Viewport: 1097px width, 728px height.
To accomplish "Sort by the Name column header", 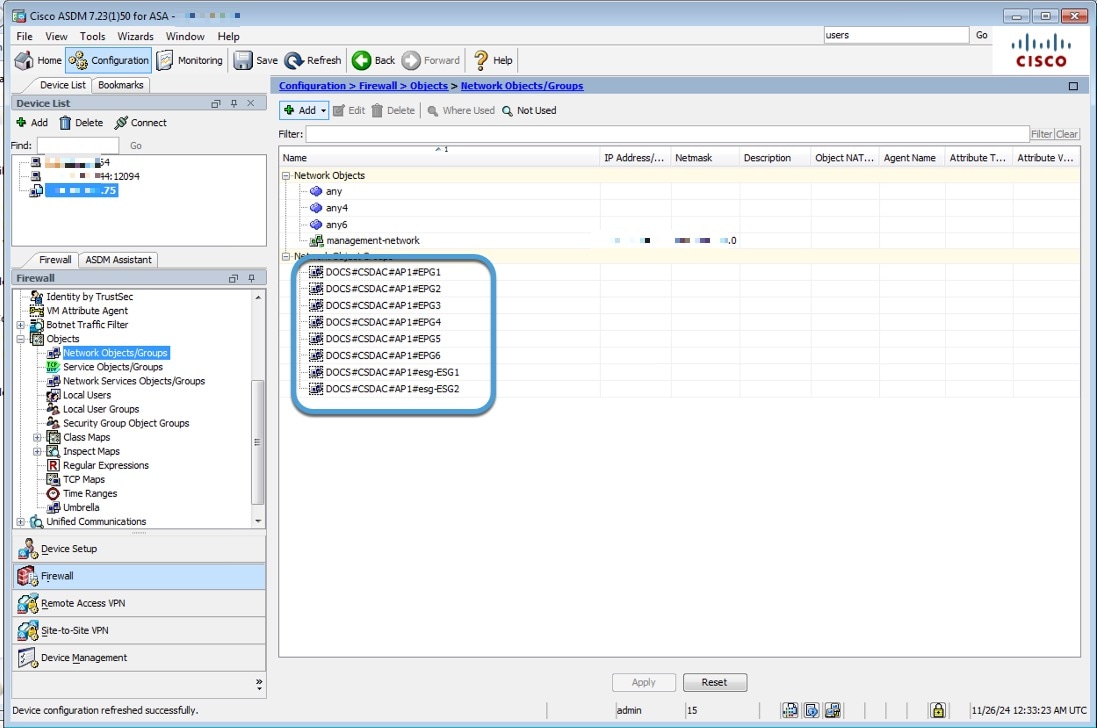I will click(439, 157).
